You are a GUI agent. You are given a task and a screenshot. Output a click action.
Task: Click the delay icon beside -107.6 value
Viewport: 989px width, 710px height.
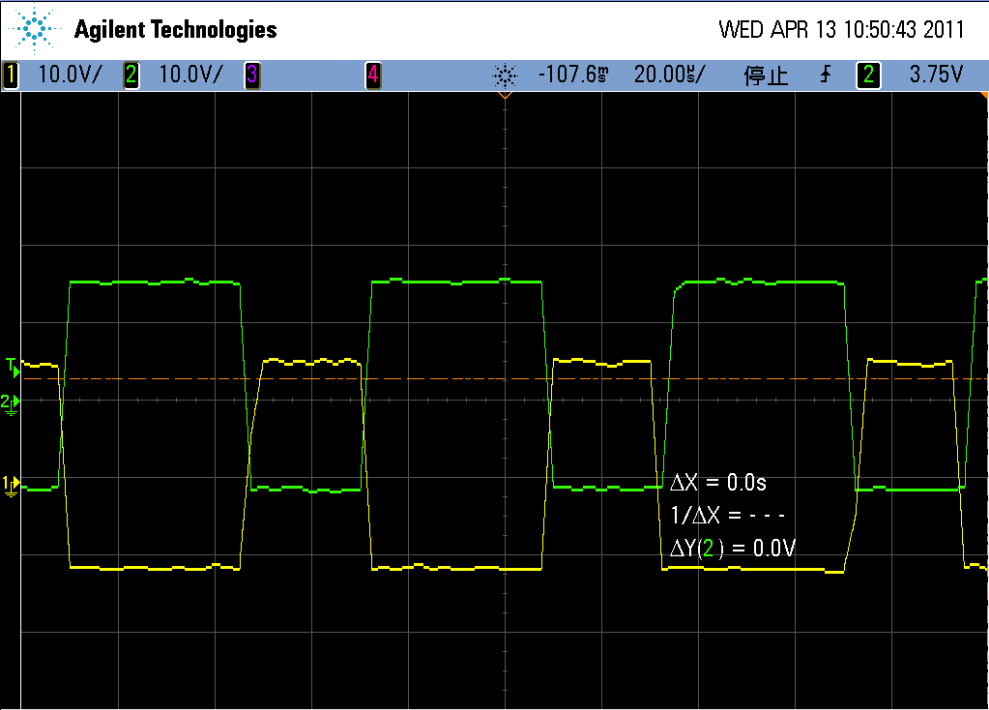click(506, 76)
